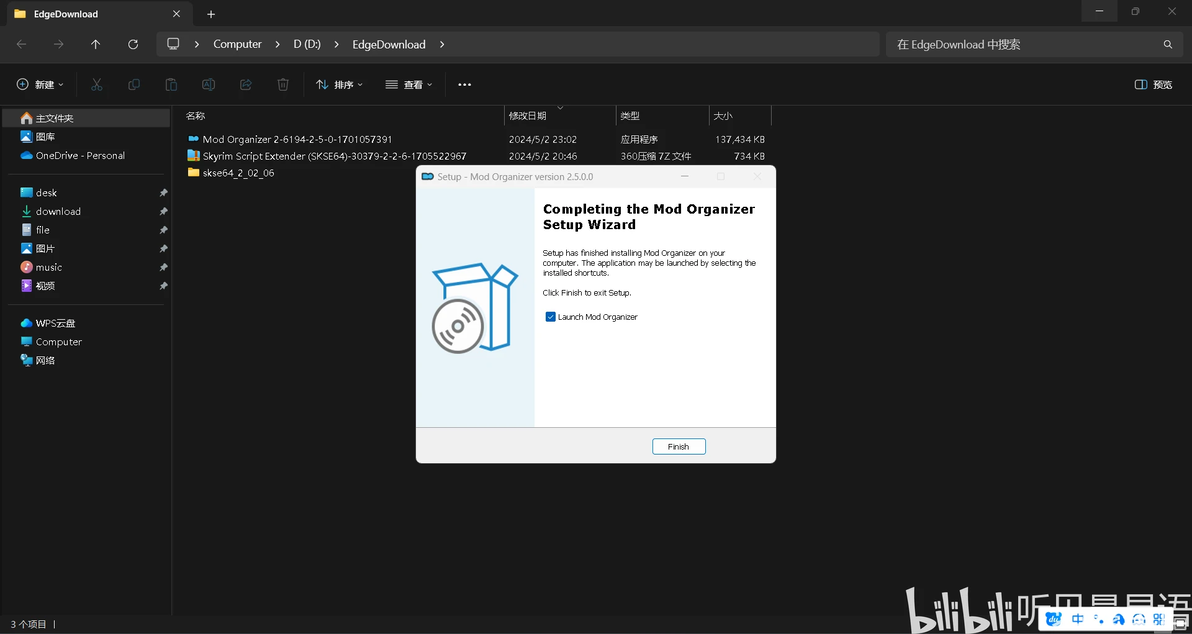Click the Delete trash icon

(x=283, y=84)
